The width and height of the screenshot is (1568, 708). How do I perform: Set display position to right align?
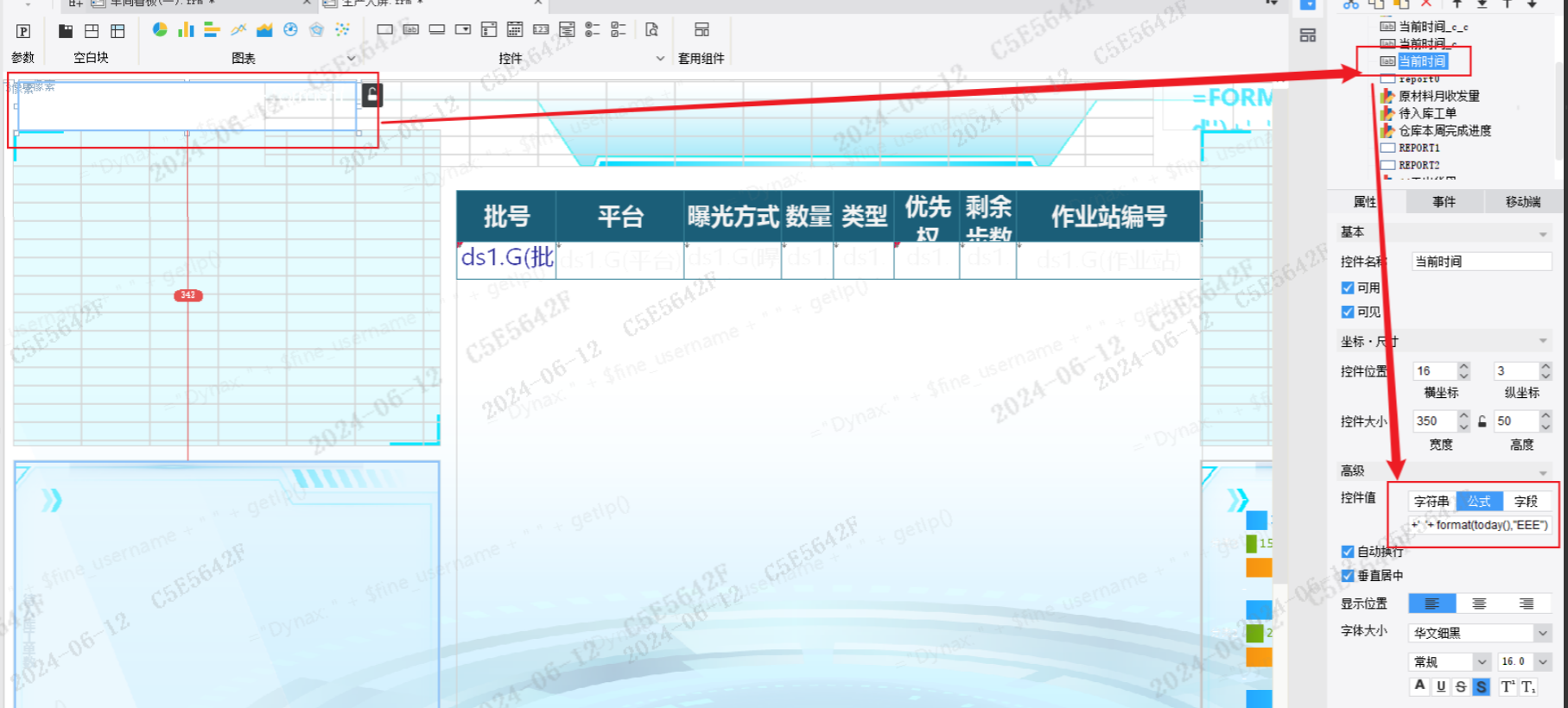1527,604
